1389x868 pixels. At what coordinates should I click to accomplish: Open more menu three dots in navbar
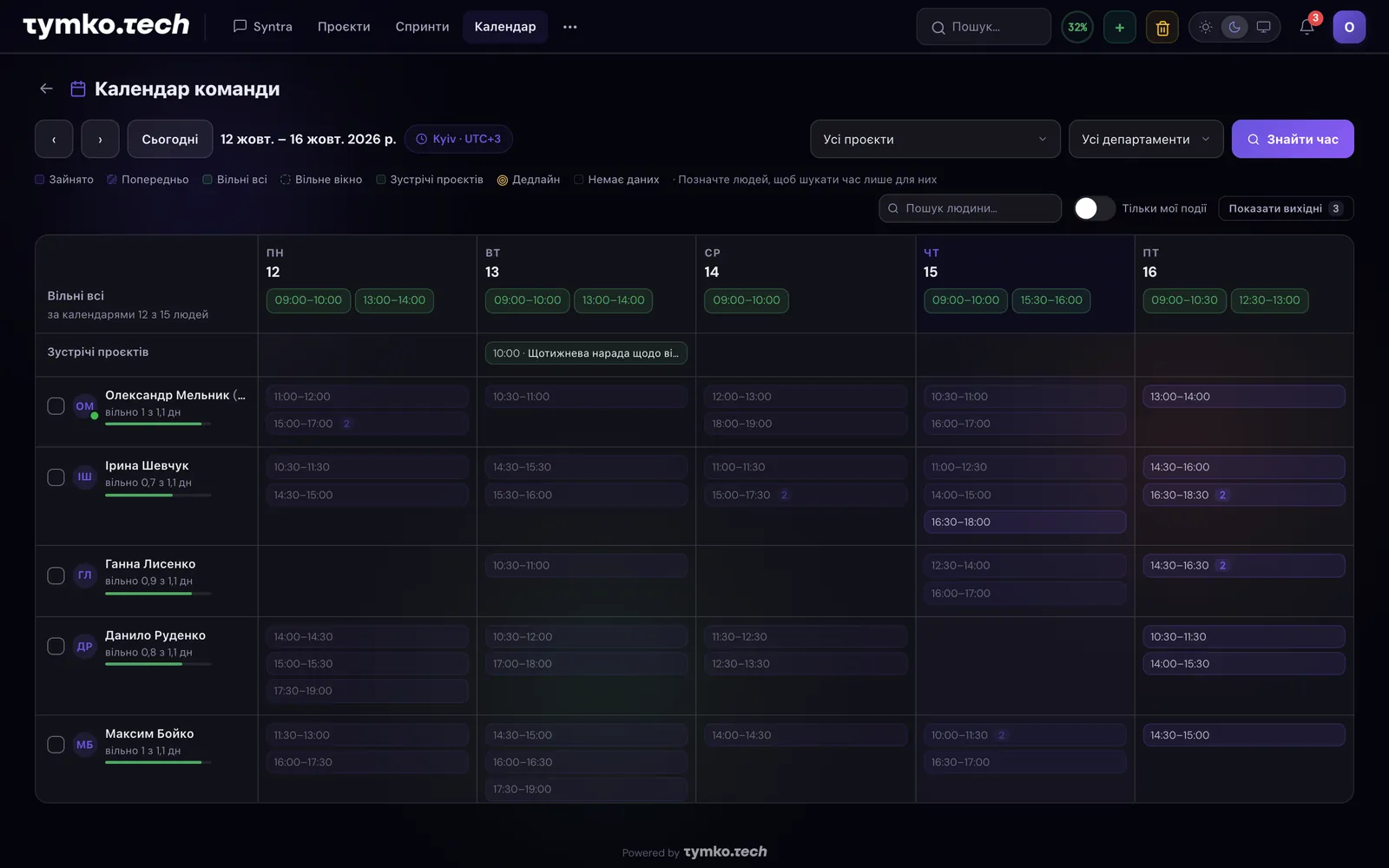(569, 27)
